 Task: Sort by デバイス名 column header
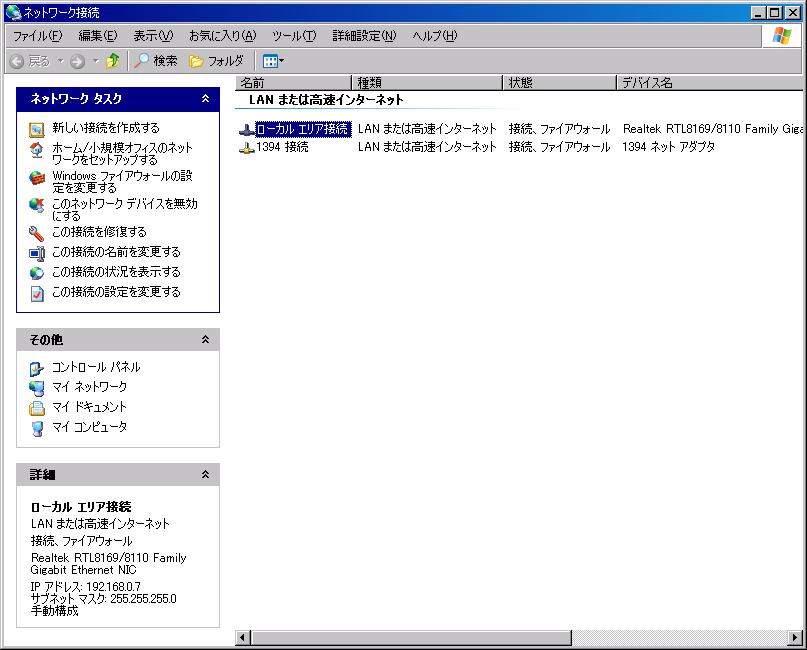tap(710, 82)
